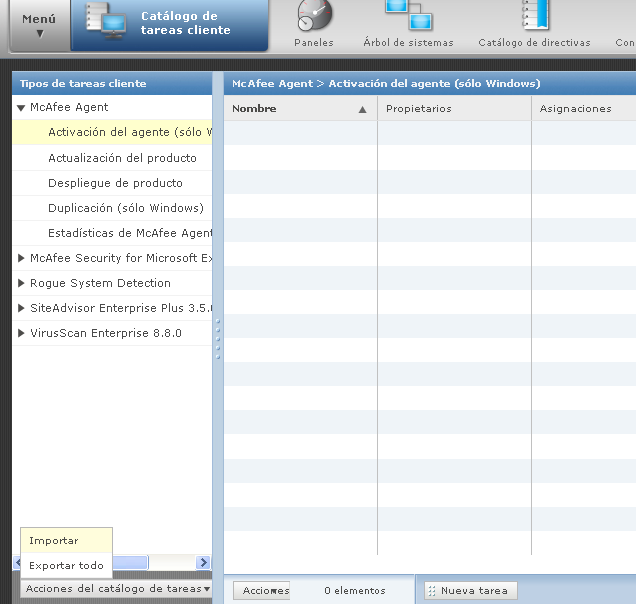This screenshot has height=604, width=636.
Task: Click the McAfee Agent tree label
Action: coord(69,107)
